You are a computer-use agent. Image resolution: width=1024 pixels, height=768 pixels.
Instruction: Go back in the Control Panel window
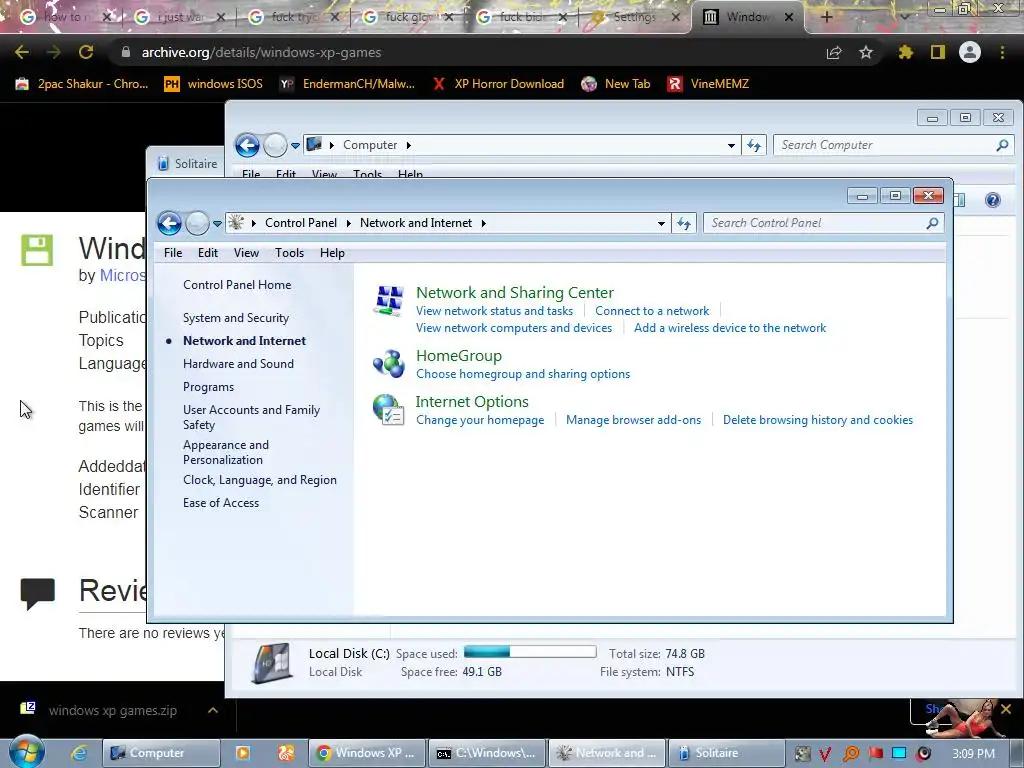[170, 223]
